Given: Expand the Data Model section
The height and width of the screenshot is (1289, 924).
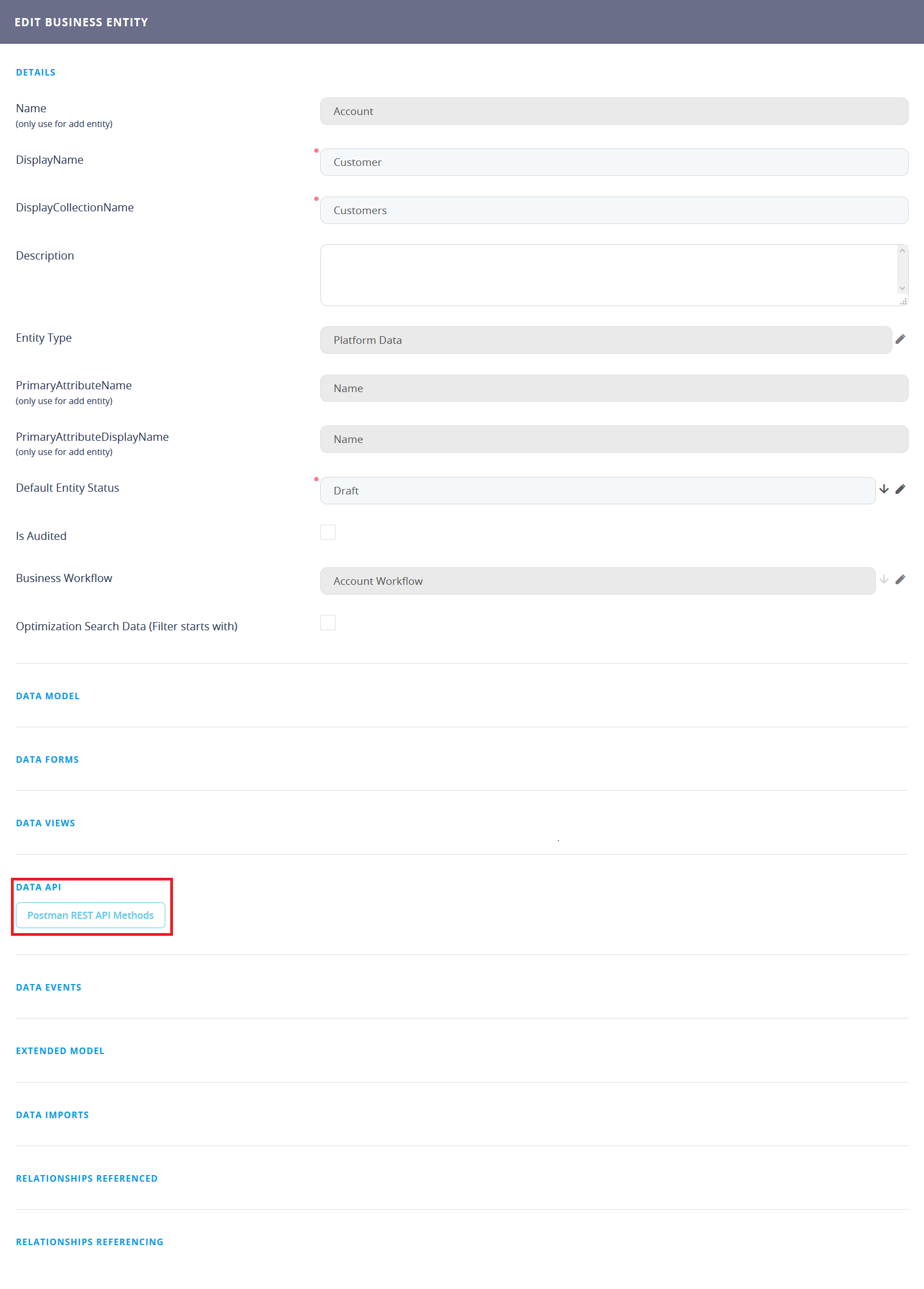Looking at the screenshot, I should pos(48,696).
